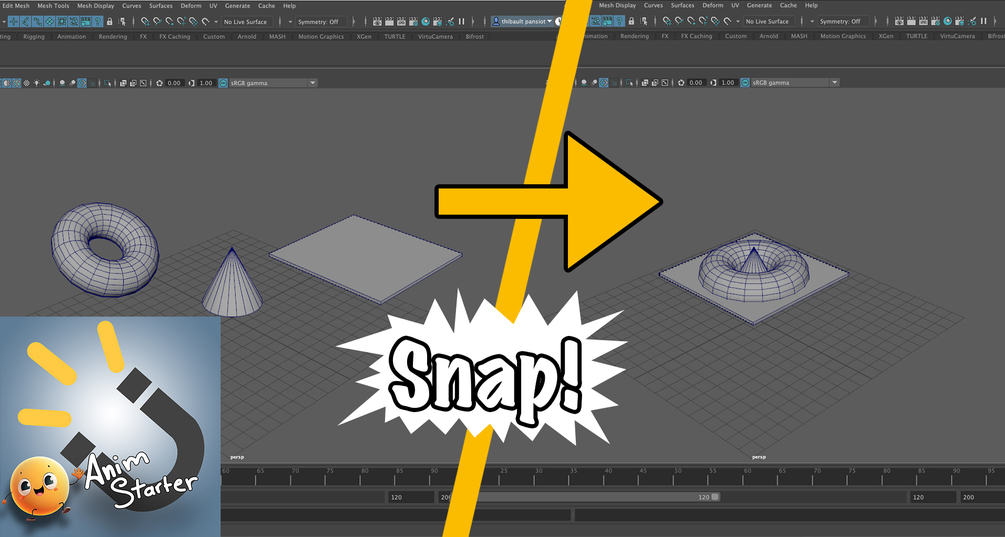Screen dimensions: 1005x537
Task: Click Make Live magnet icon, left screenshot
Action: [x=205, y=21]
